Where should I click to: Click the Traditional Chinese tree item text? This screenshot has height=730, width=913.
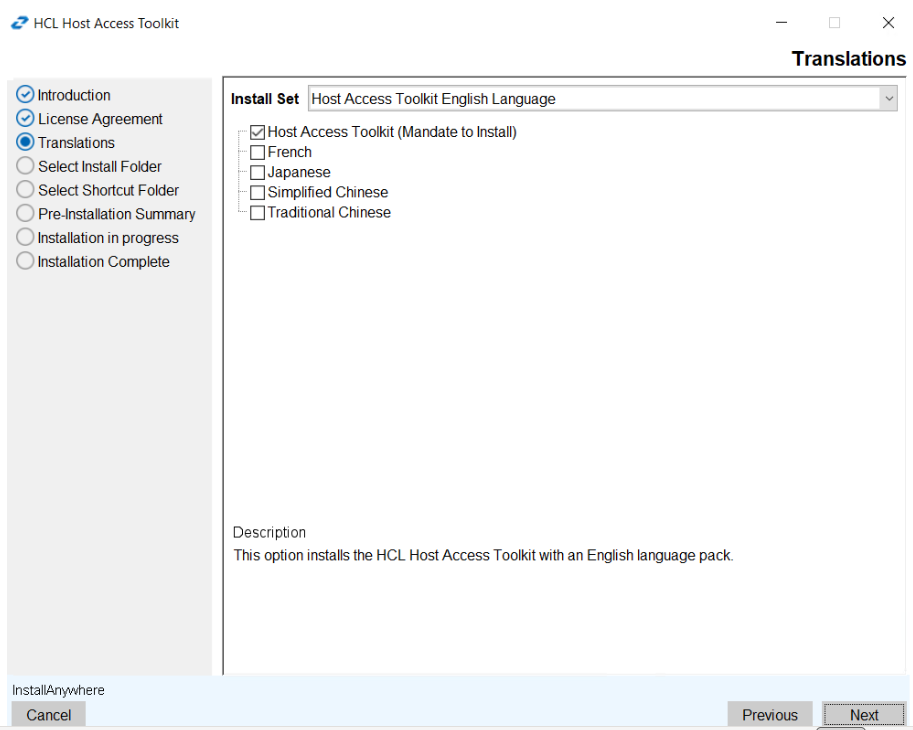pyautogui.click(x=329, y=212)
